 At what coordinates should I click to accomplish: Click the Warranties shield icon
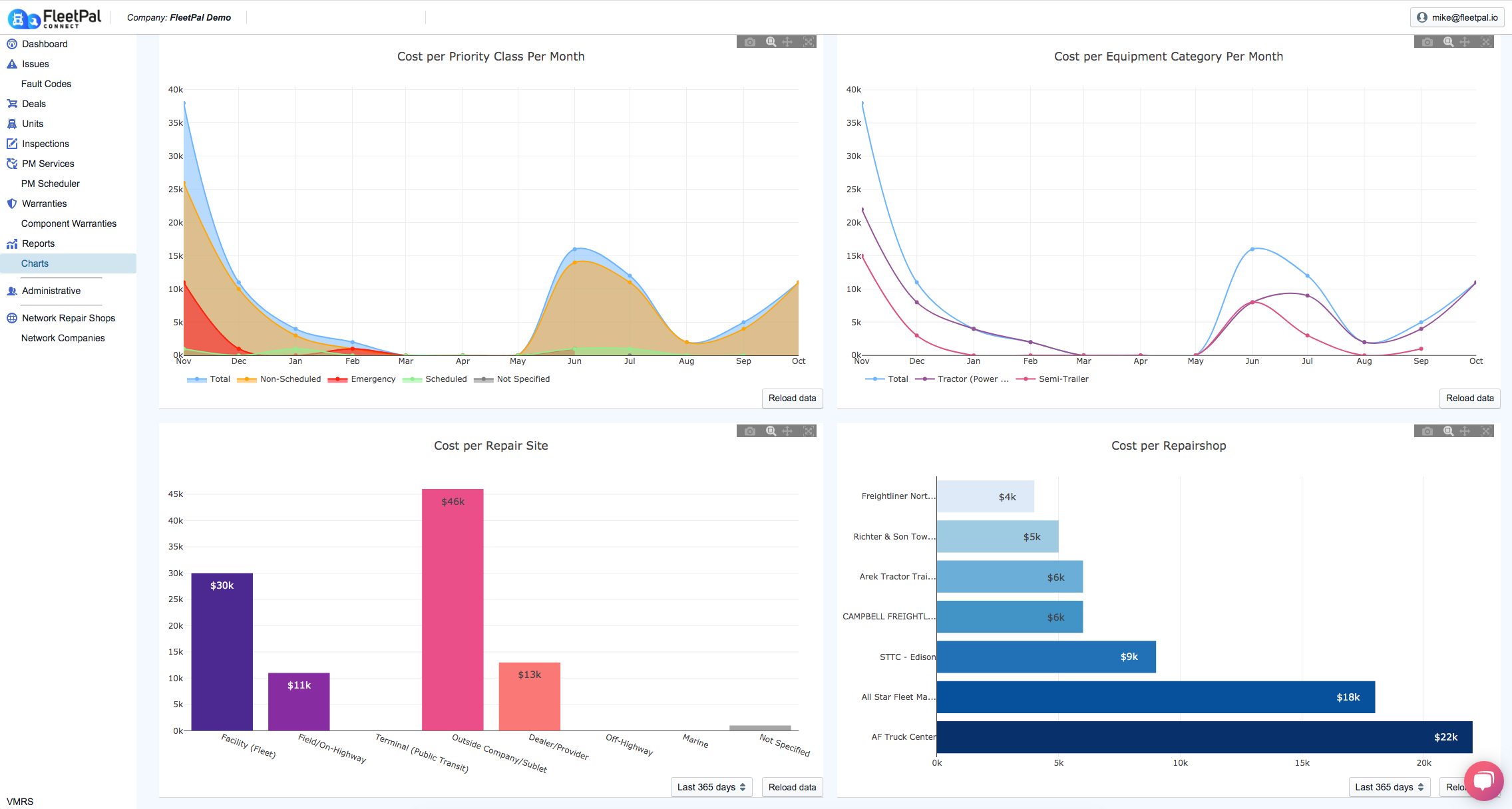(12, 204)
